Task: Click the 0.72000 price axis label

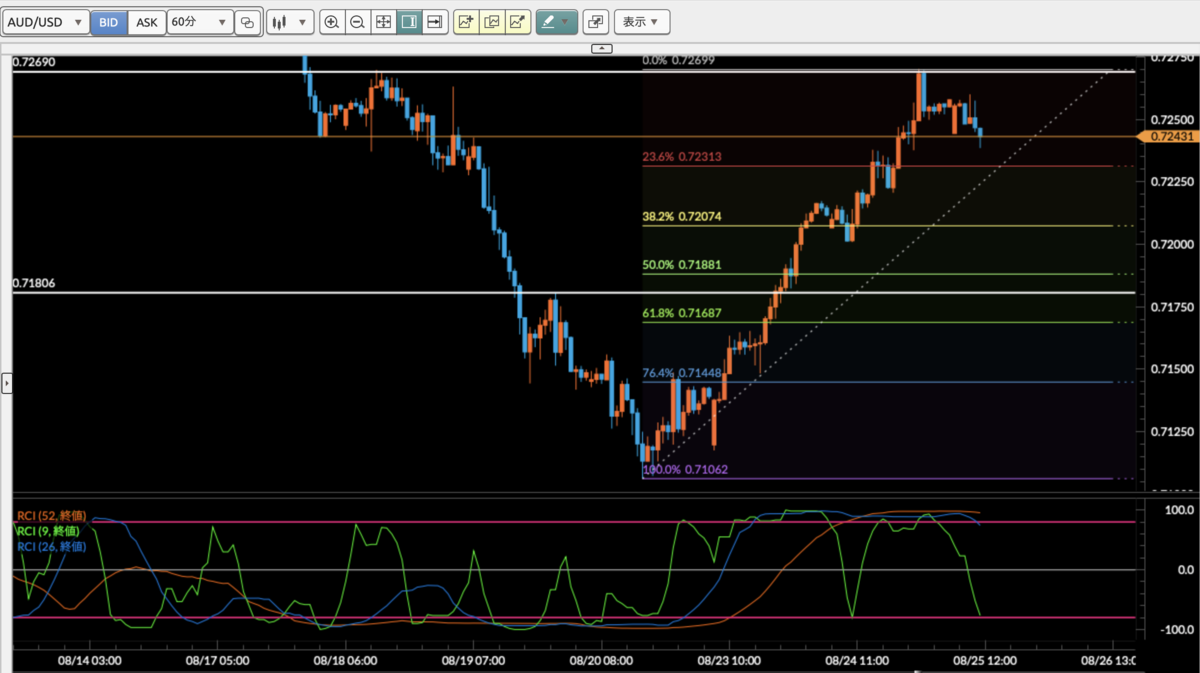Action: point(1171,244)
